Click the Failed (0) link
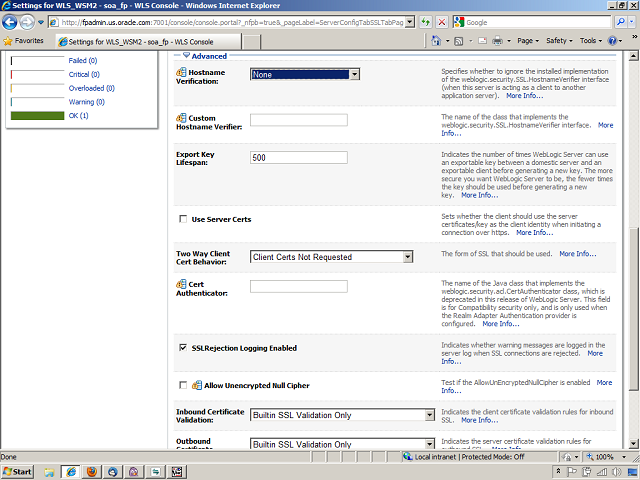This screenshot has width=640, height=480. coord(83,60)
